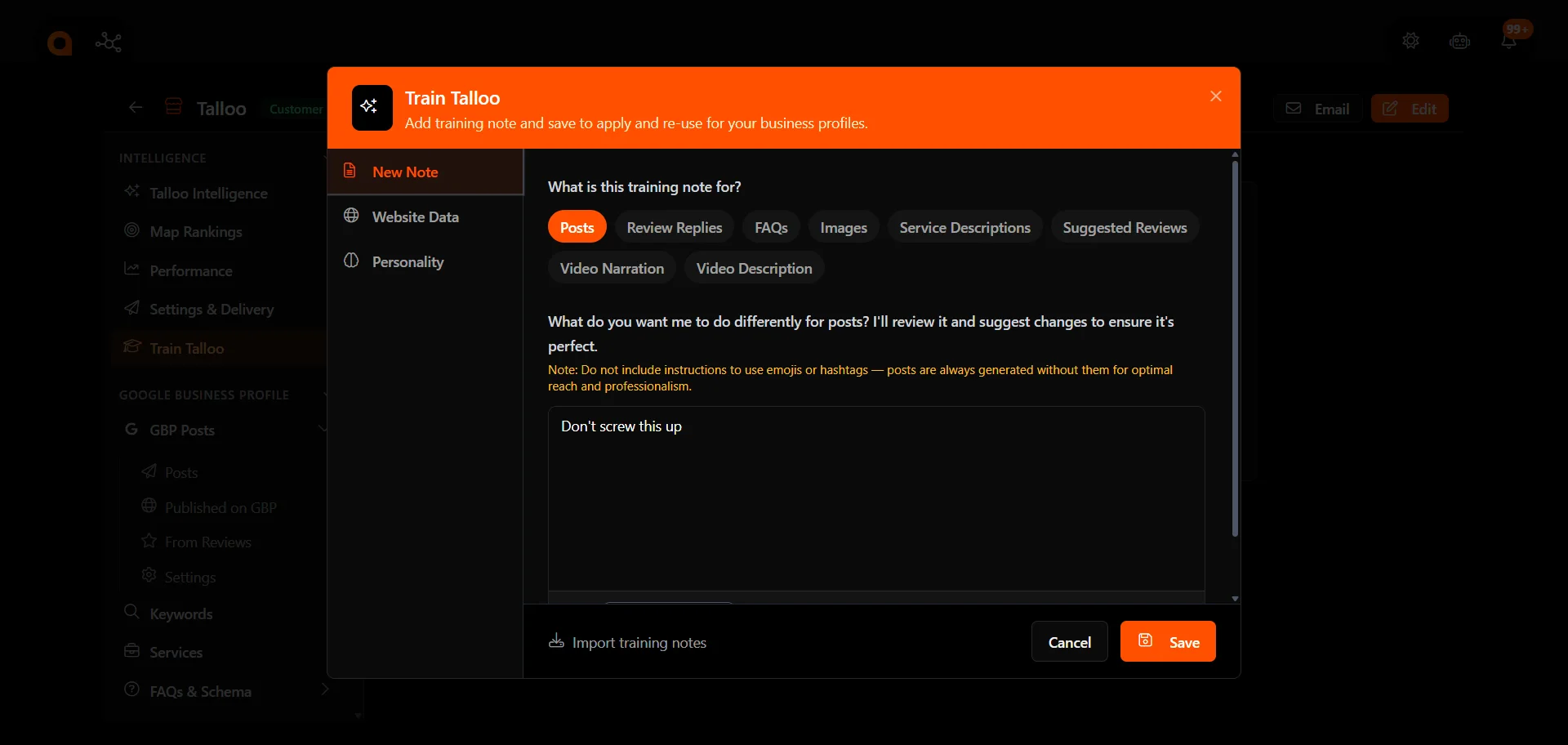The image size is (1568, 745).
Task: Click the New Note document icon
Action: click(x=350, y=171)
